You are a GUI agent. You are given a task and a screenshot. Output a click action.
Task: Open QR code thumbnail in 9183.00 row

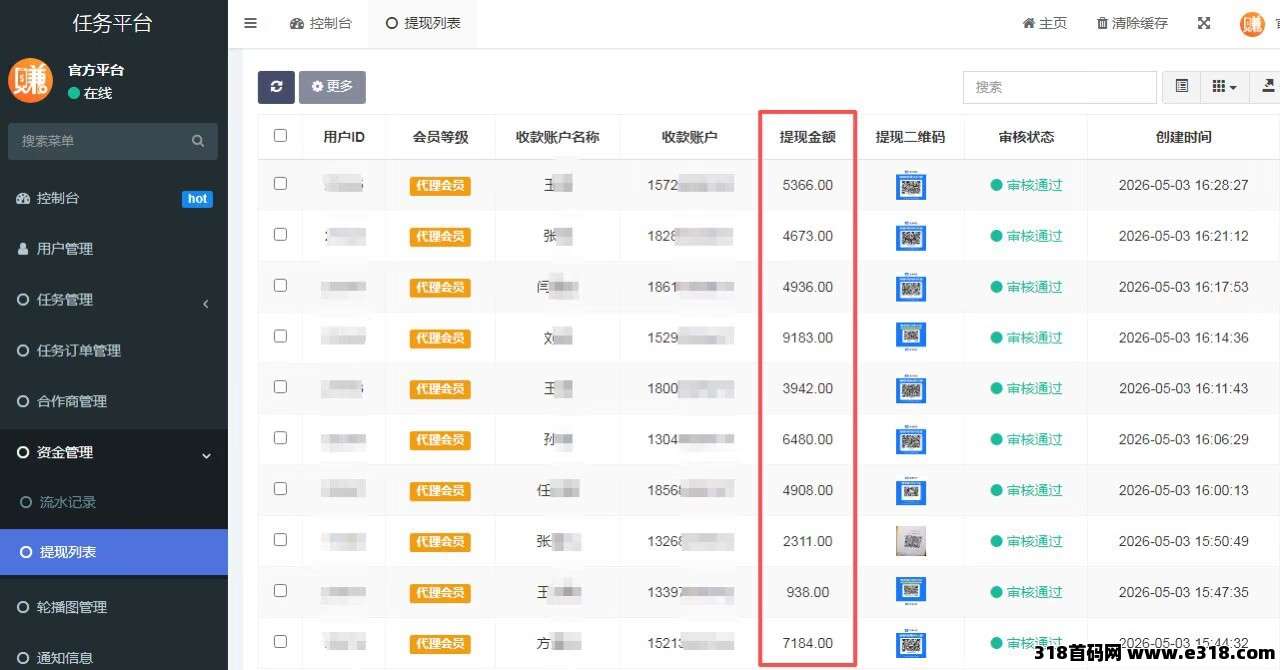[911, 336]
